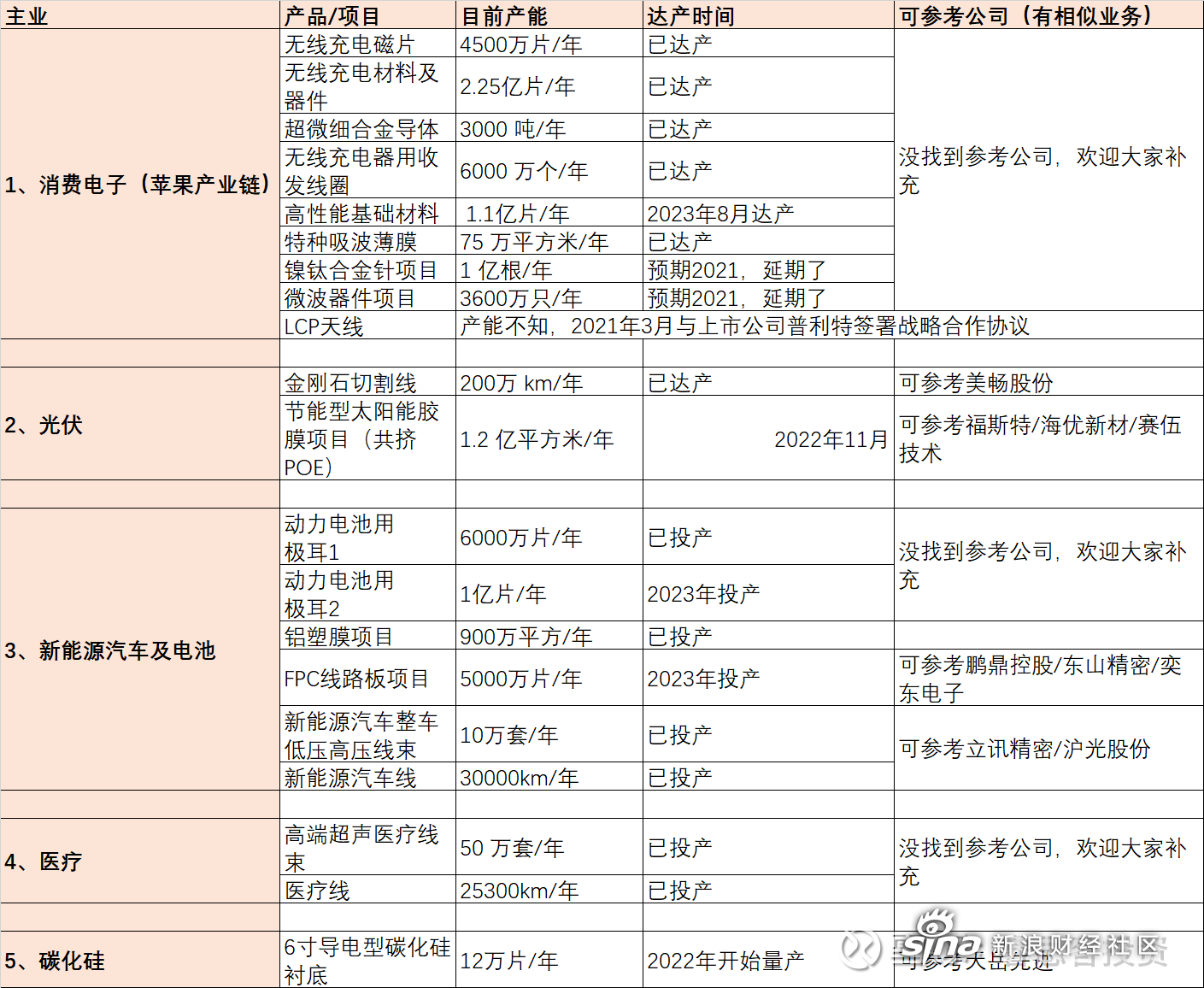Select the value 6000万片/年

(x=549, y=537)
